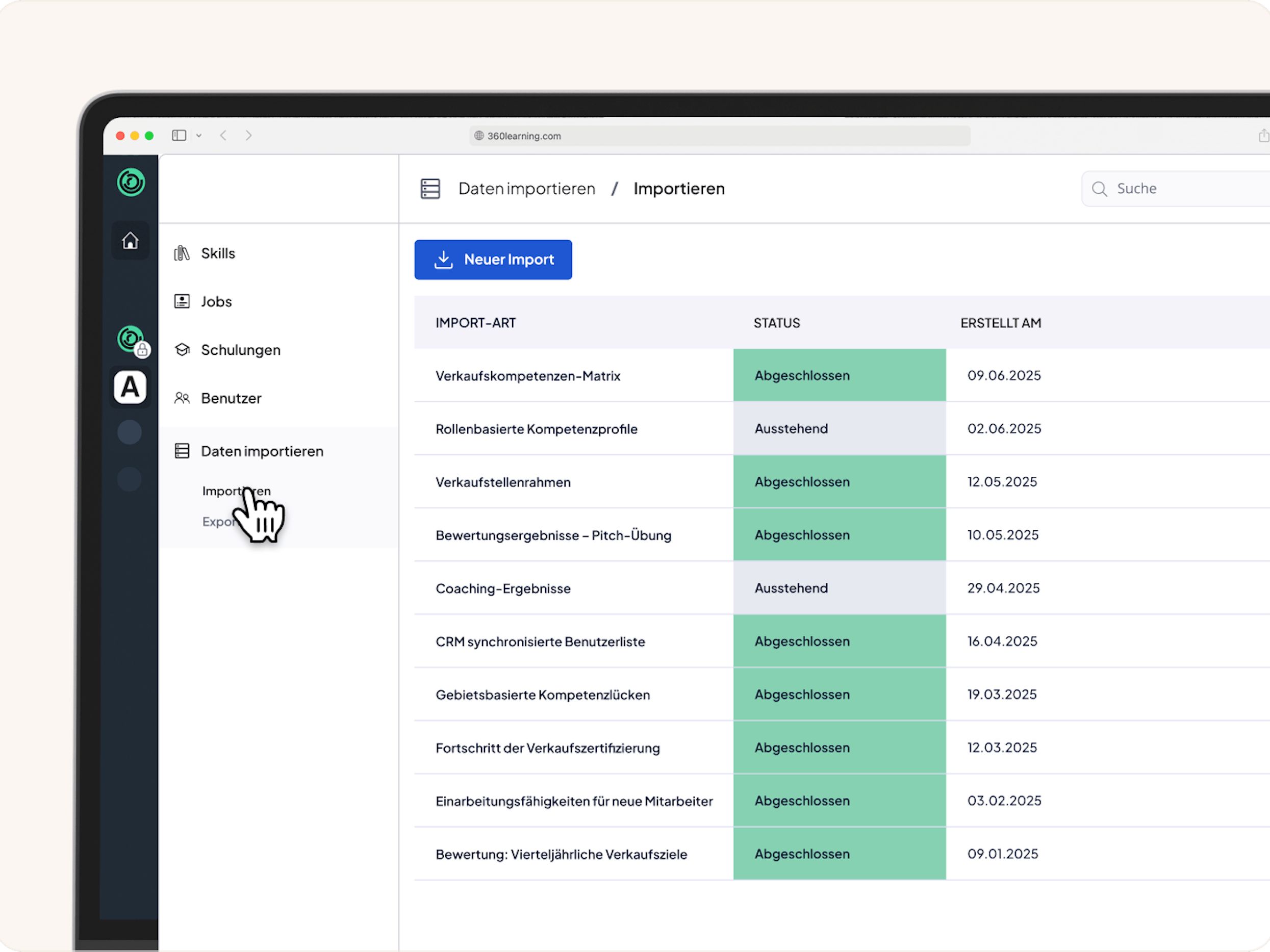
Task: Go to home via house icon
Action: tap(131, 241)
